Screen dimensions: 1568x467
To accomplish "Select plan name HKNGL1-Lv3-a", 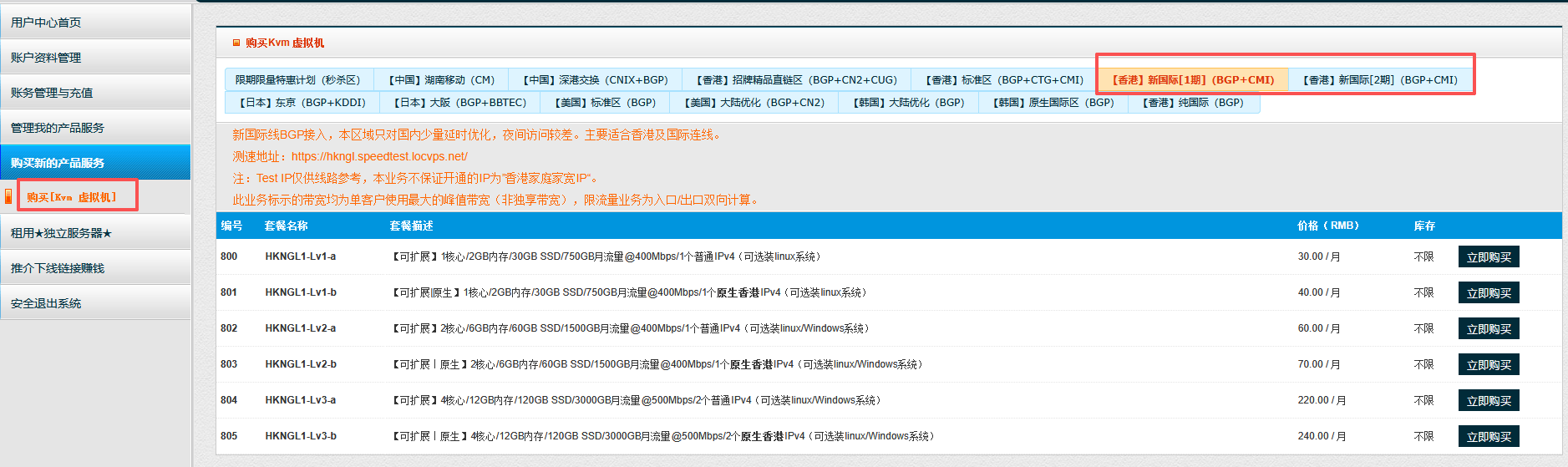I will 301,400.
